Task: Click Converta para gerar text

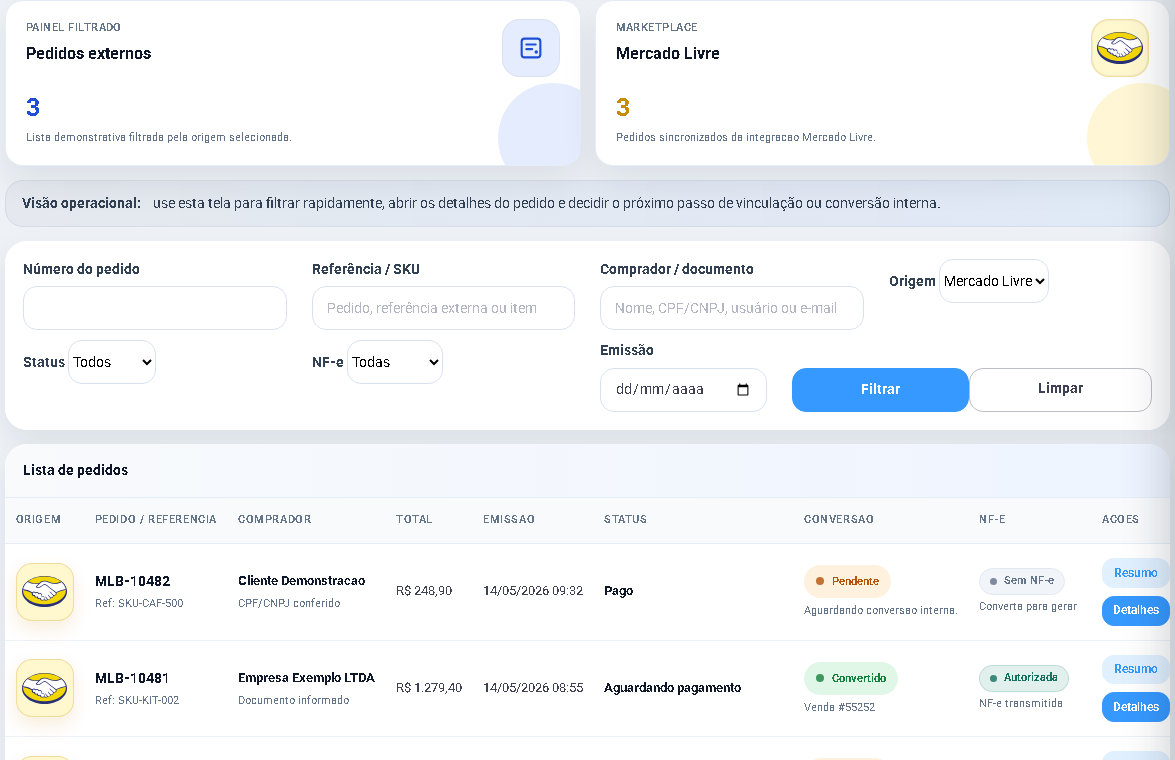Action: [1028, 606]
